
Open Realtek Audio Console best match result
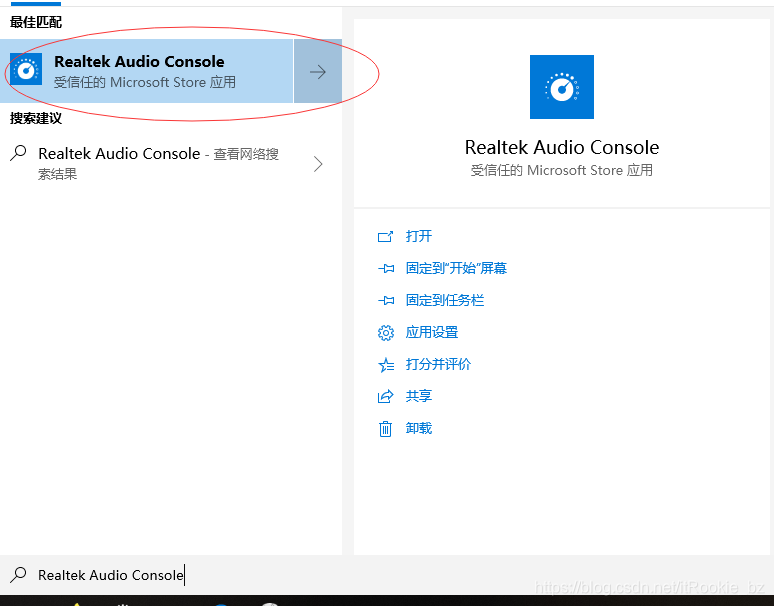pos(147,71)
